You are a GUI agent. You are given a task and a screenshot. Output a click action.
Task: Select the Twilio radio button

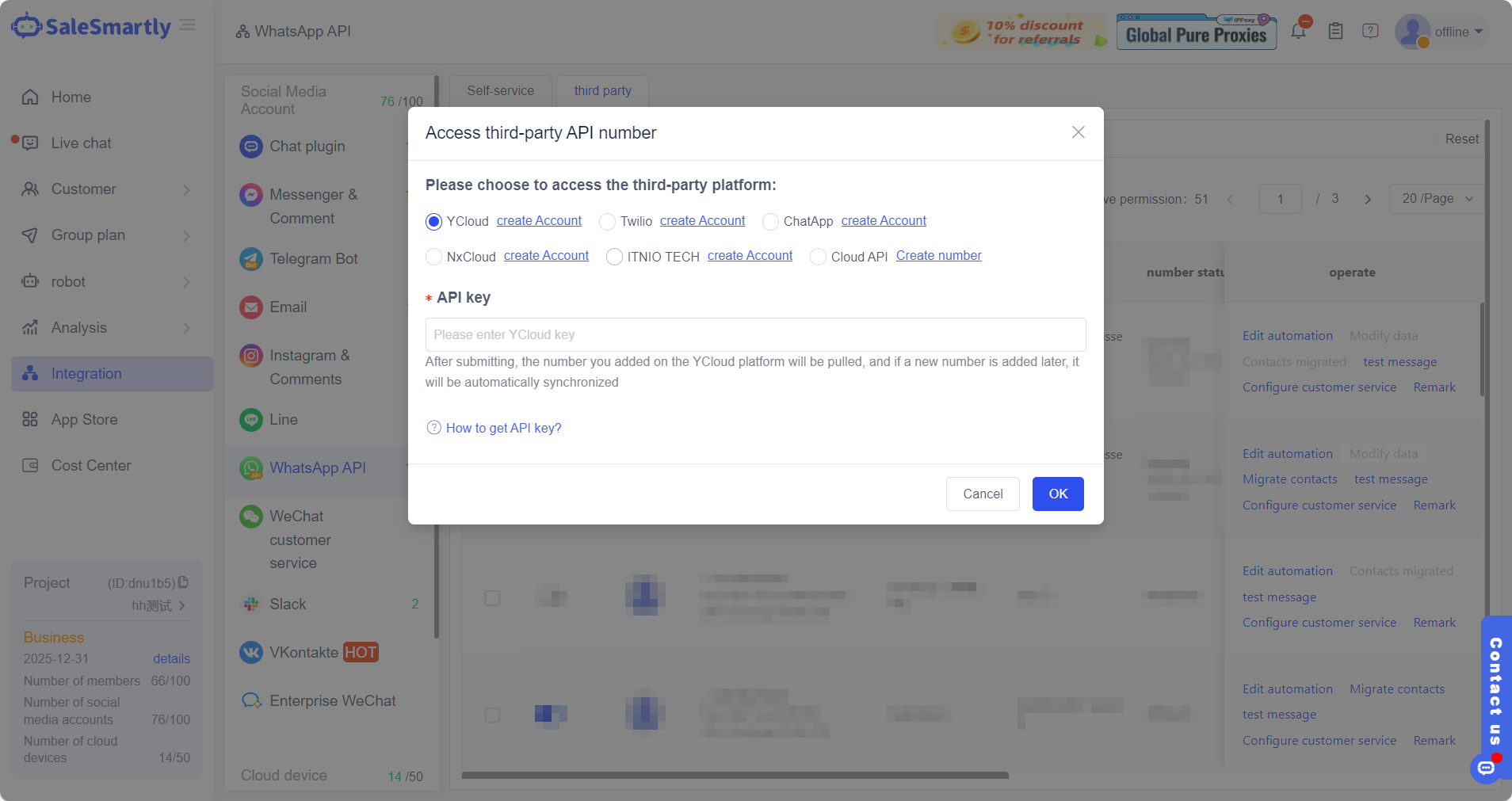[608, 222]
